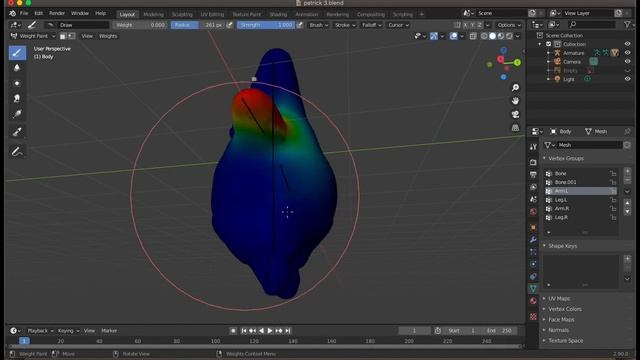Open Object Data mesh properties tab
Viewport: 640px width, 360px height.
click(533, 289)
